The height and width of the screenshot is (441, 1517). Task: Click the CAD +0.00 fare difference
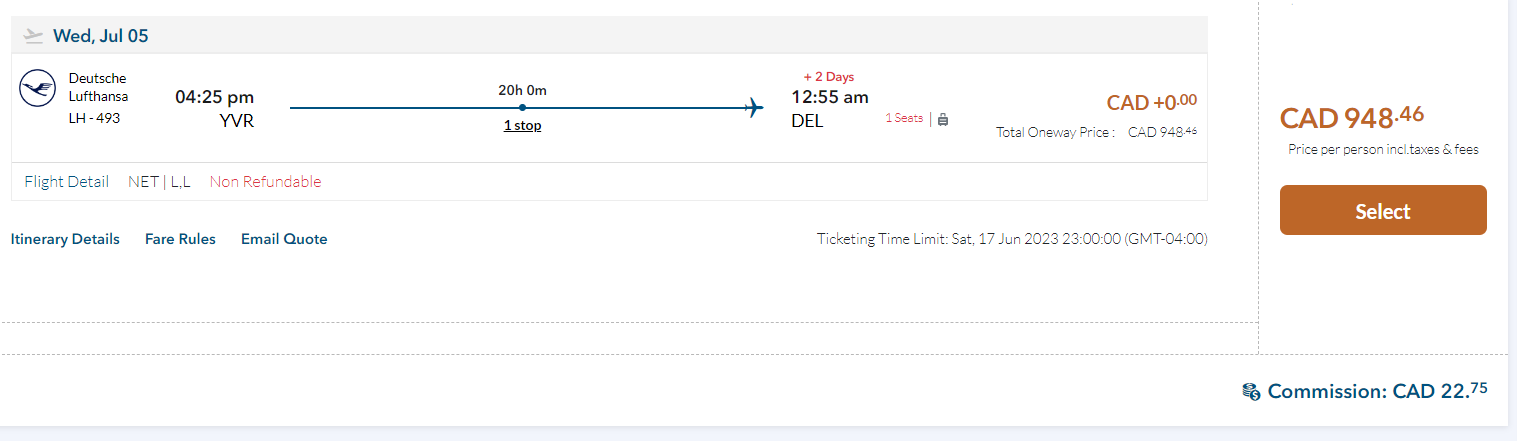1151,102
